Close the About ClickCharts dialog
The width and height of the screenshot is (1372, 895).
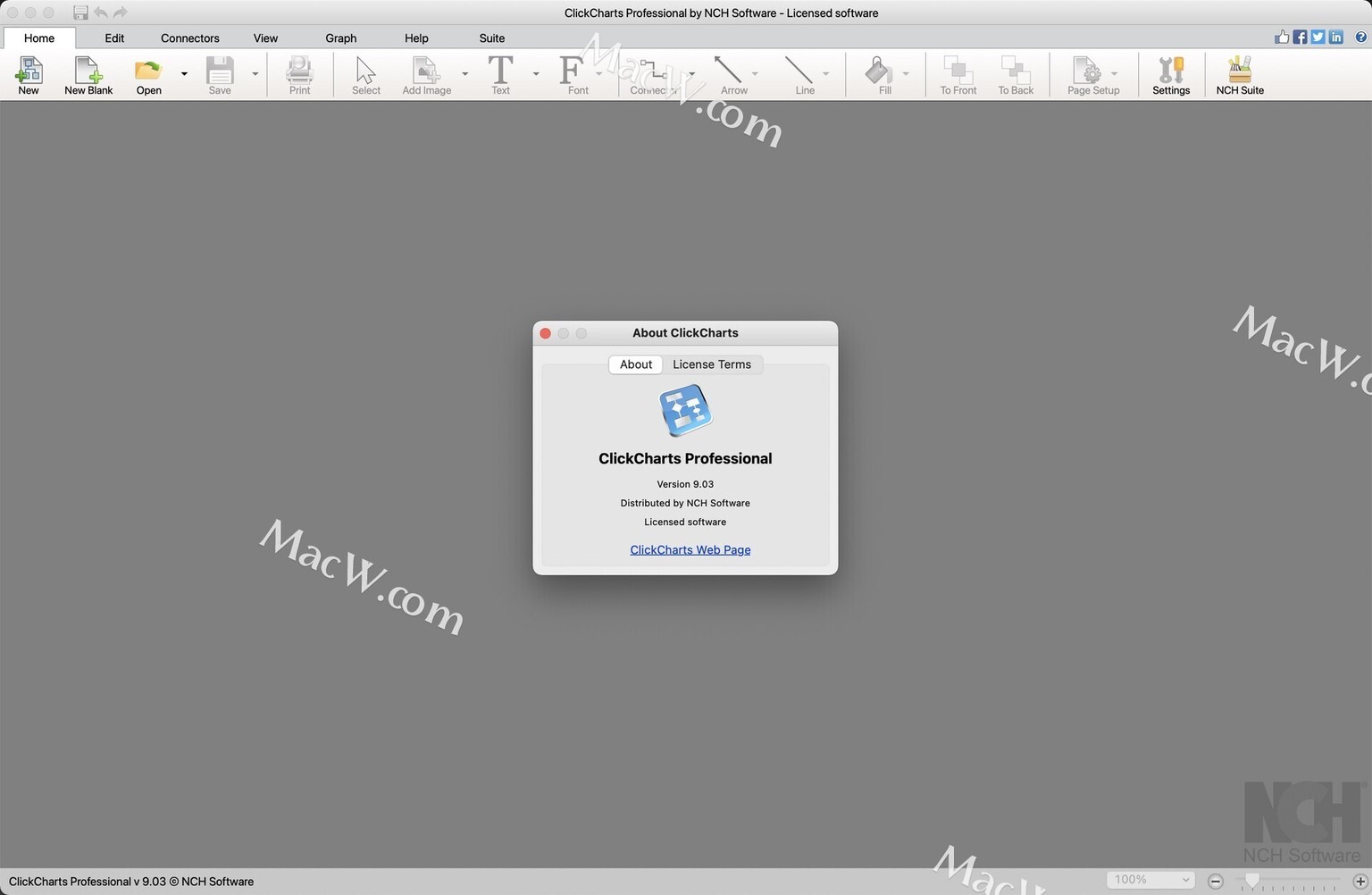(x=546, y=333)
